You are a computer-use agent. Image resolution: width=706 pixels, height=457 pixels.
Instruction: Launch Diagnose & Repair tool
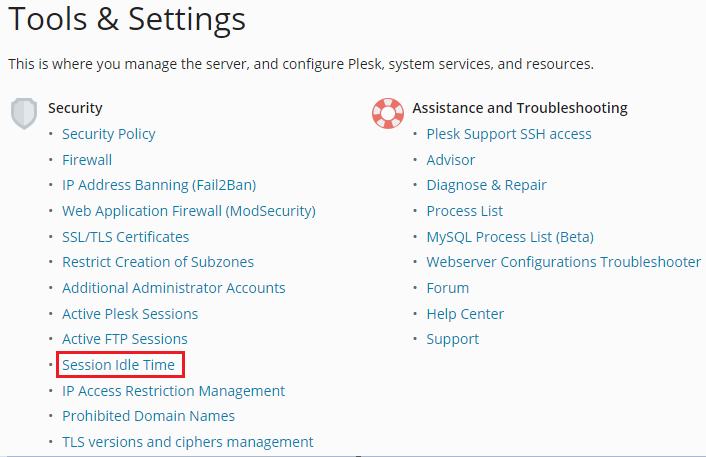tap(486, 185)
